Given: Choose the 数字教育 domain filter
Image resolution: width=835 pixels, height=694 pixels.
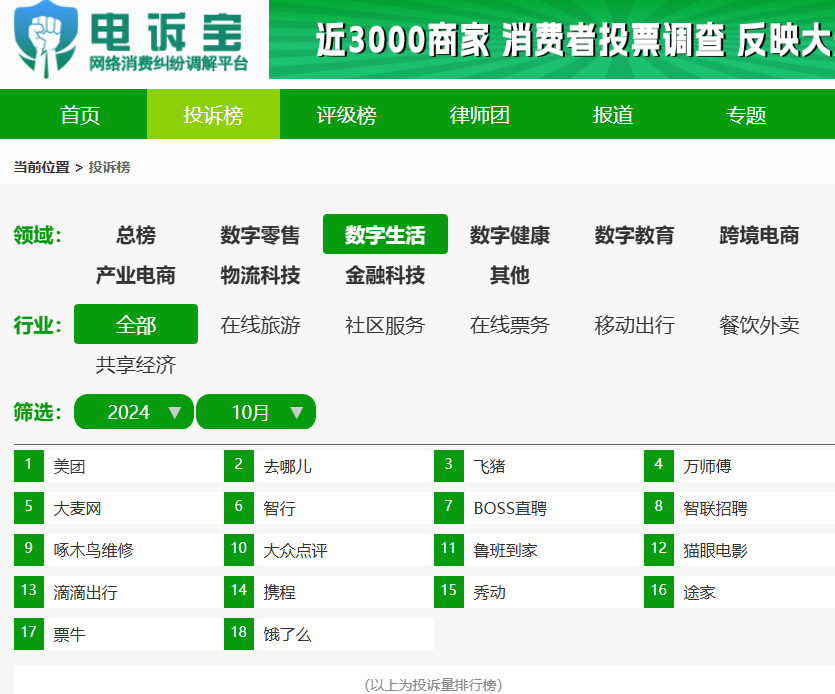Looking at the screenshot, I should (634, 235).
